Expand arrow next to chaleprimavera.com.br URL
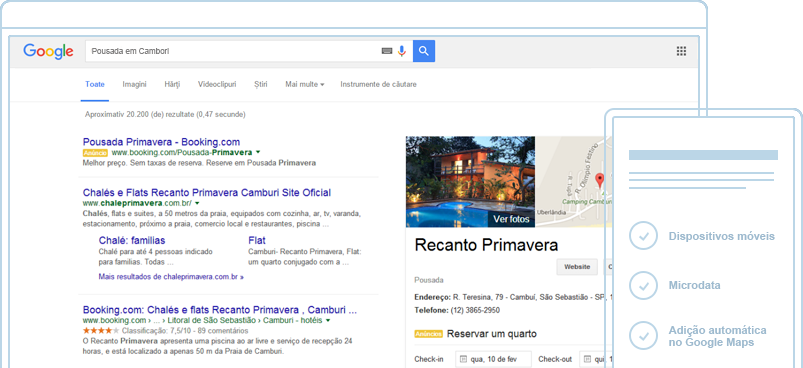 (x=197, y=203)
